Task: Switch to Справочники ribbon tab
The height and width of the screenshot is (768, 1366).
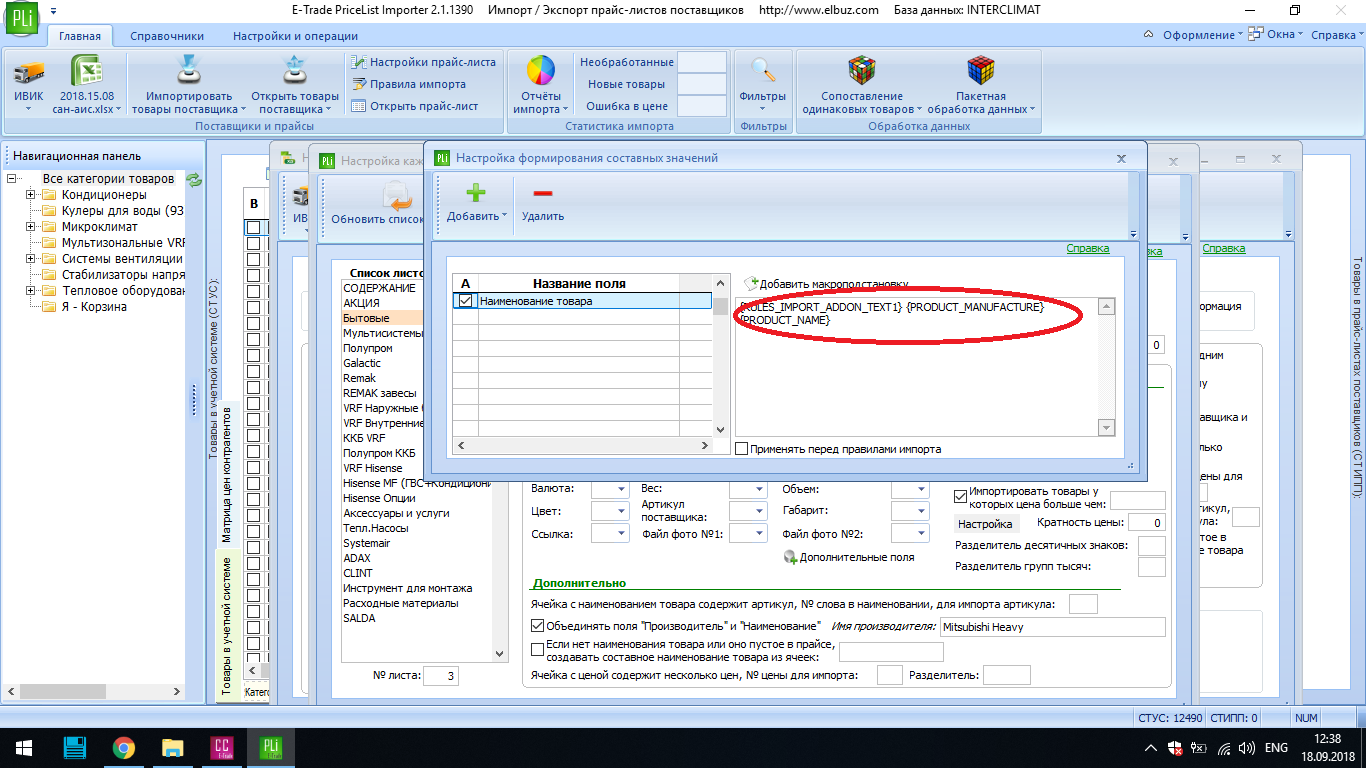Action: (x=167, y=36)
